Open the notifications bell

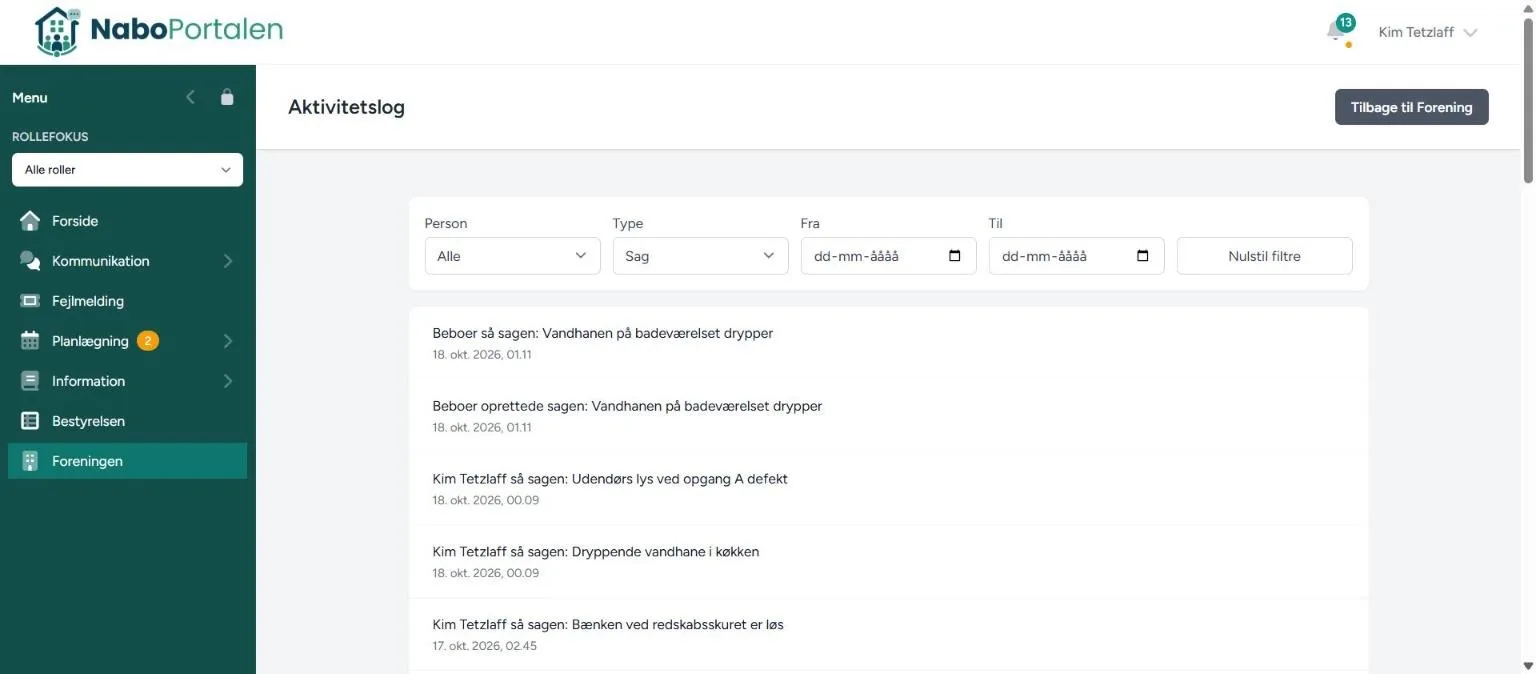pos(1335,32)
